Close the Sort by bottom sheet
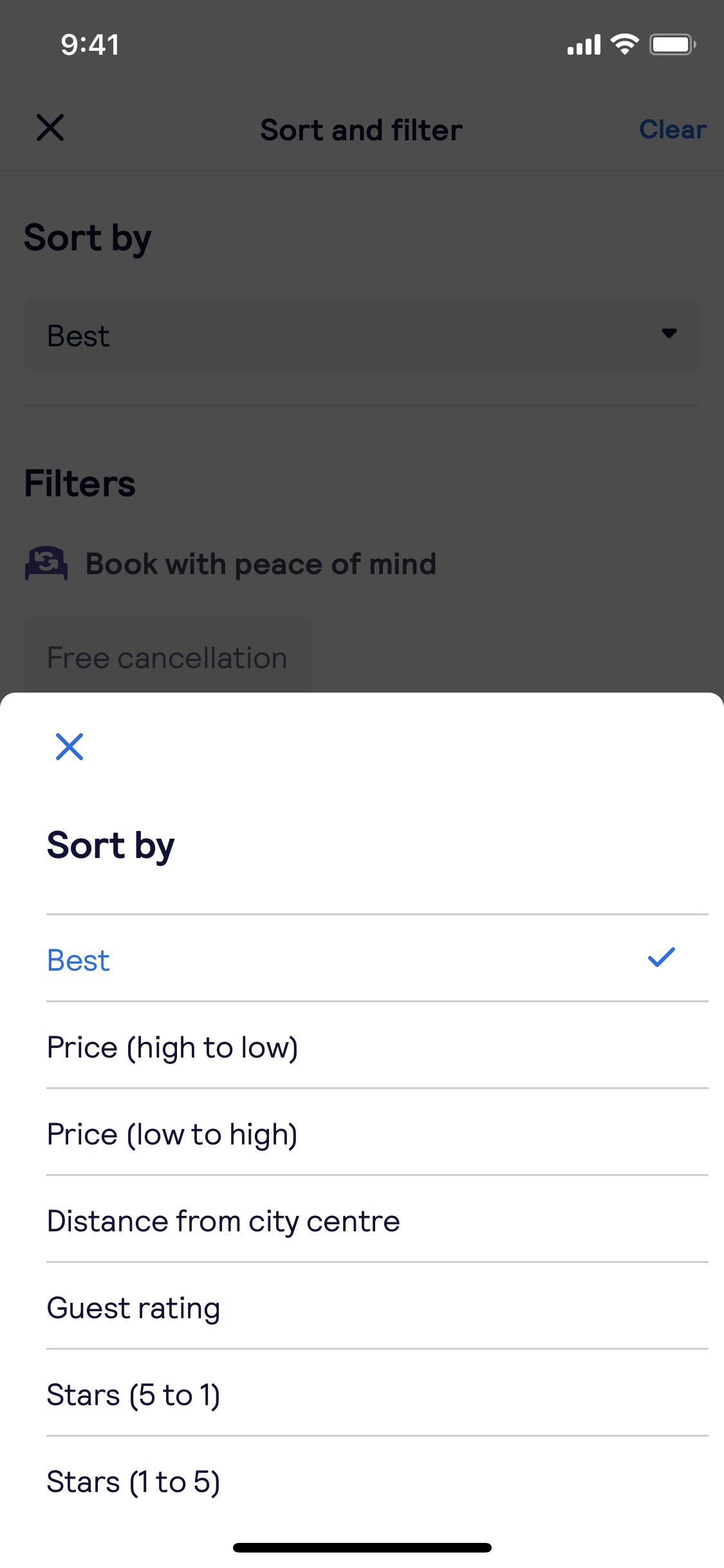The width and height of the screenshot is (724, 1568). coord(70,747)
